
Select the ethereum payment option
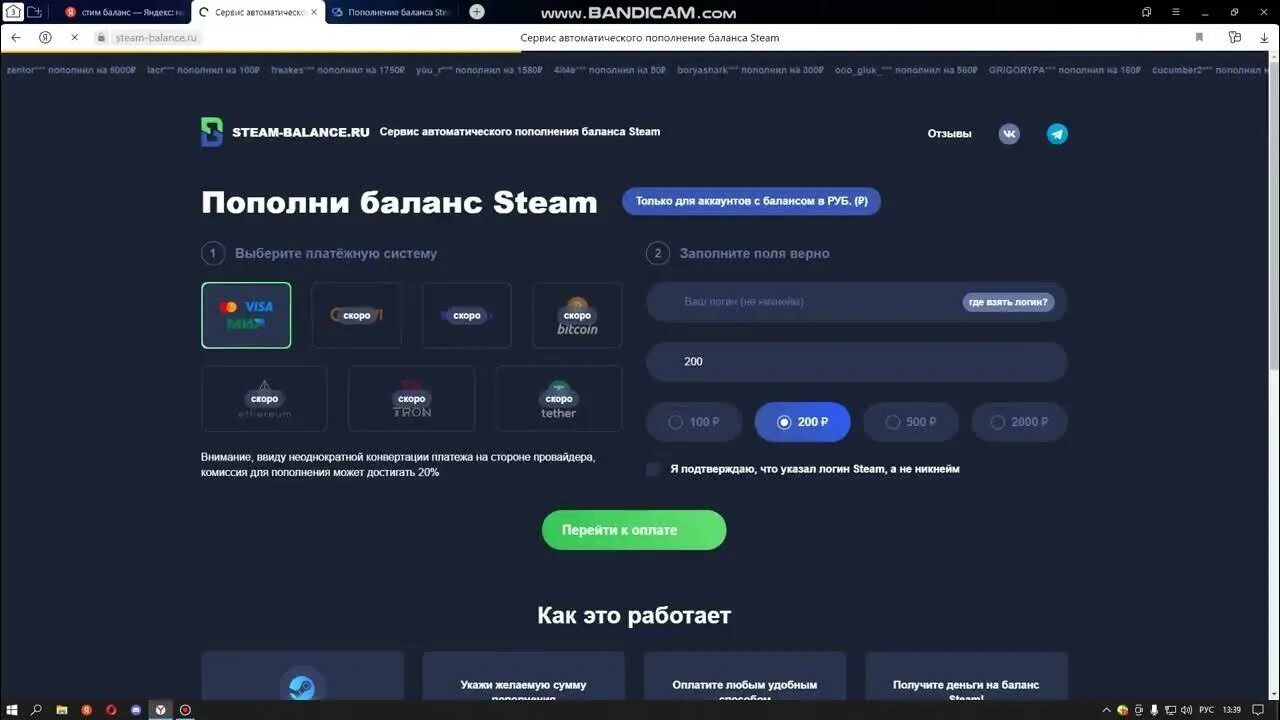[264, 398]
